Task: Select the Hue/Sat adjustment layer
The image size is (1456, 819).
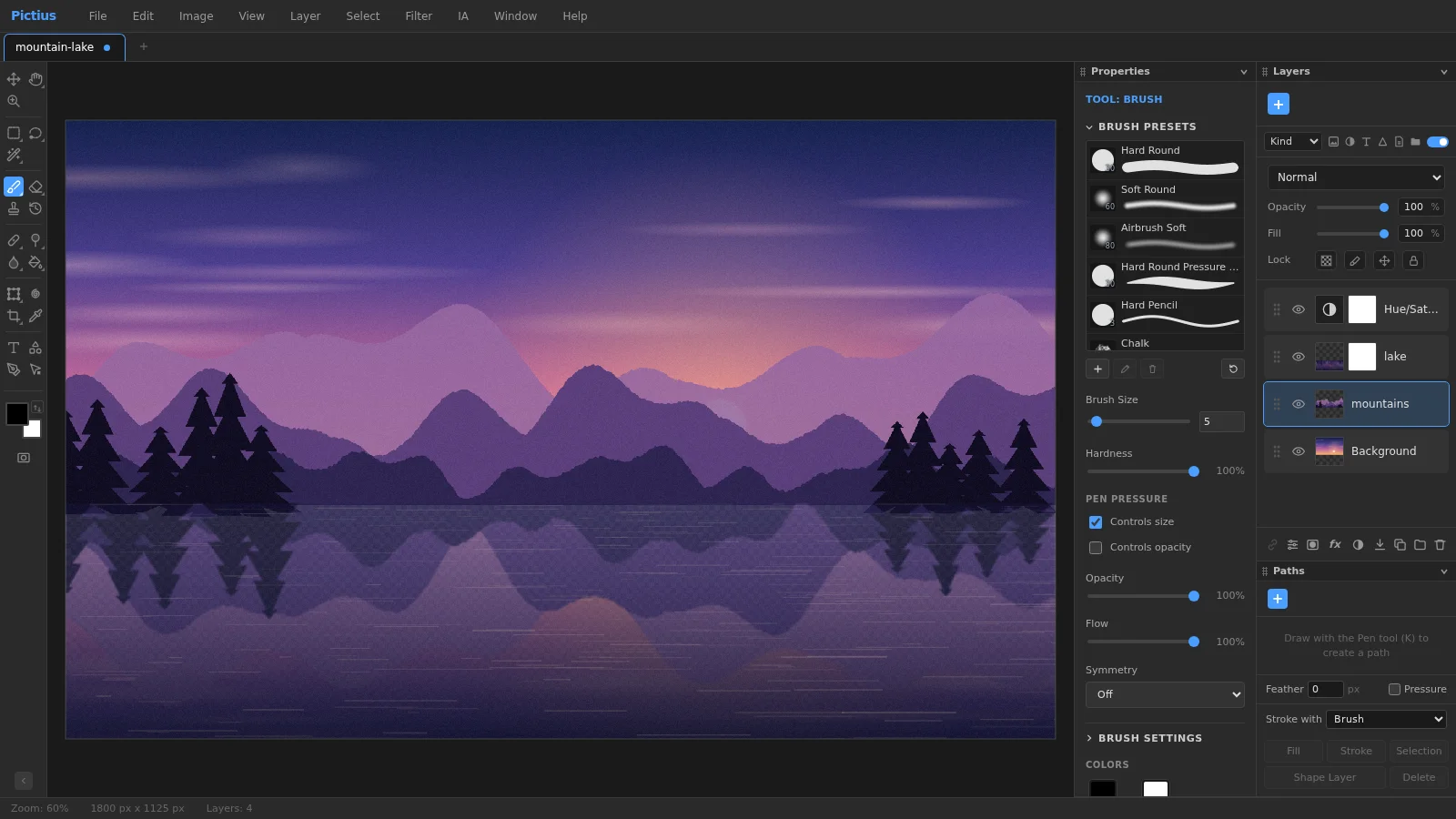Action: coord(1356,309)
